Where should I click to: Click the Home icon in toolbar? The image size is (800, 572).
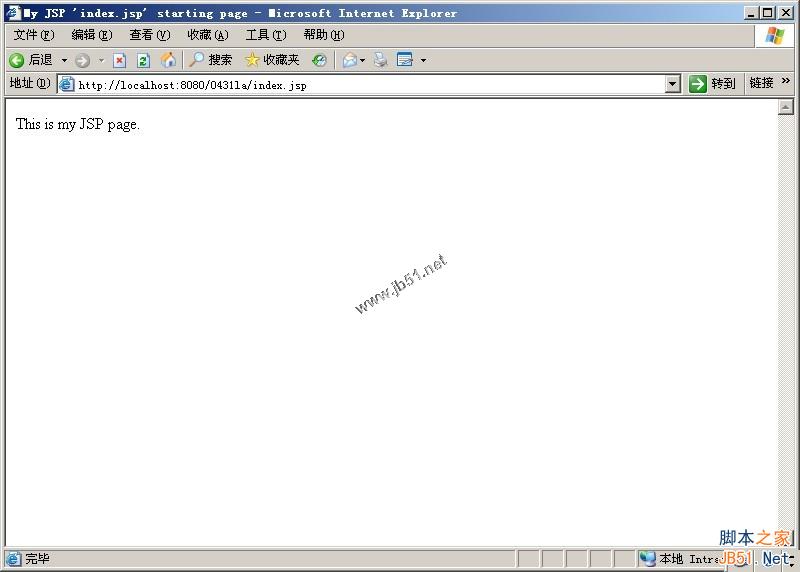tap(168, 60)
